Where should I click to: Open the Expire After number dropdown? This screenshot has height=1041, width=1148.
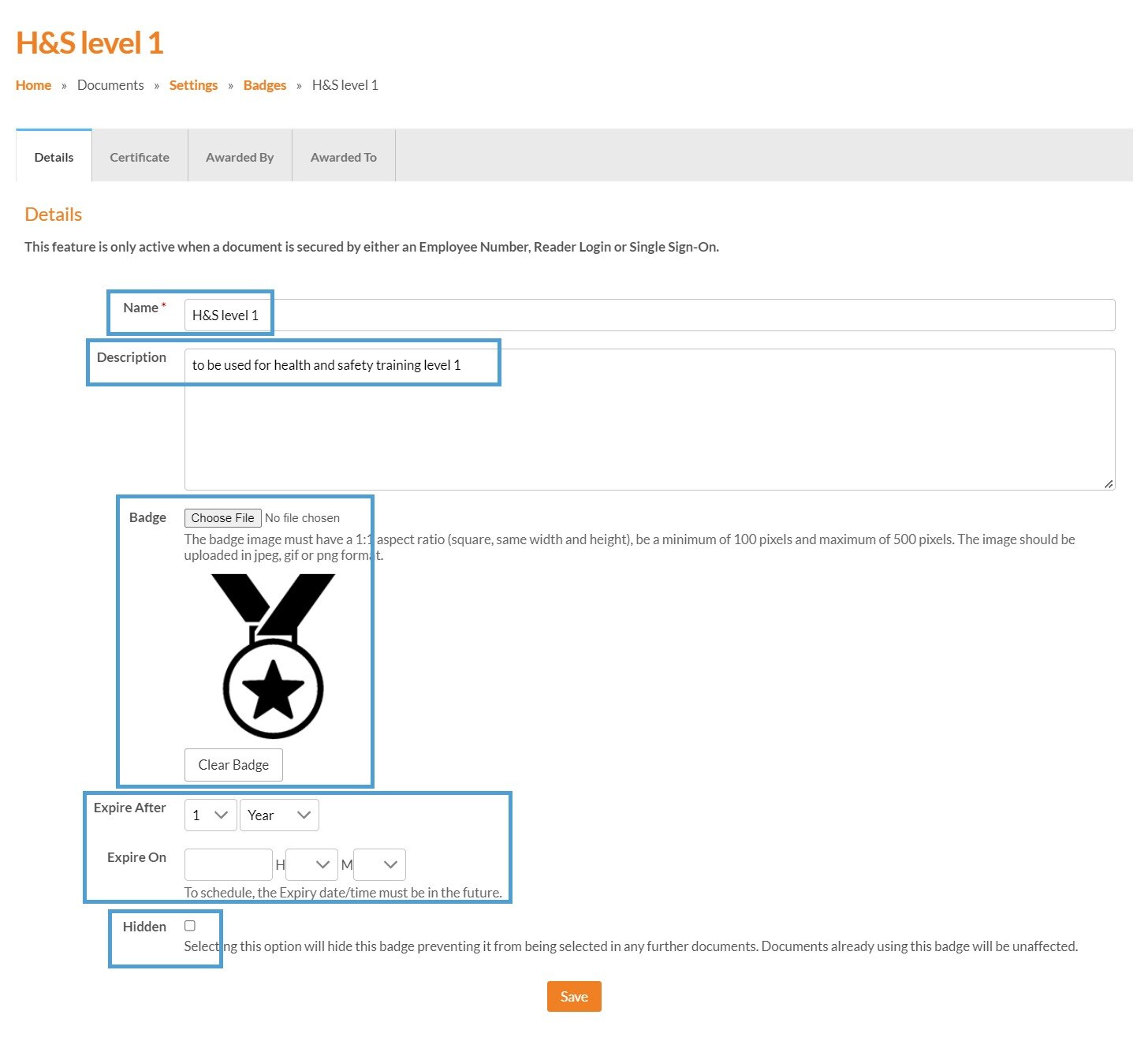211,815
